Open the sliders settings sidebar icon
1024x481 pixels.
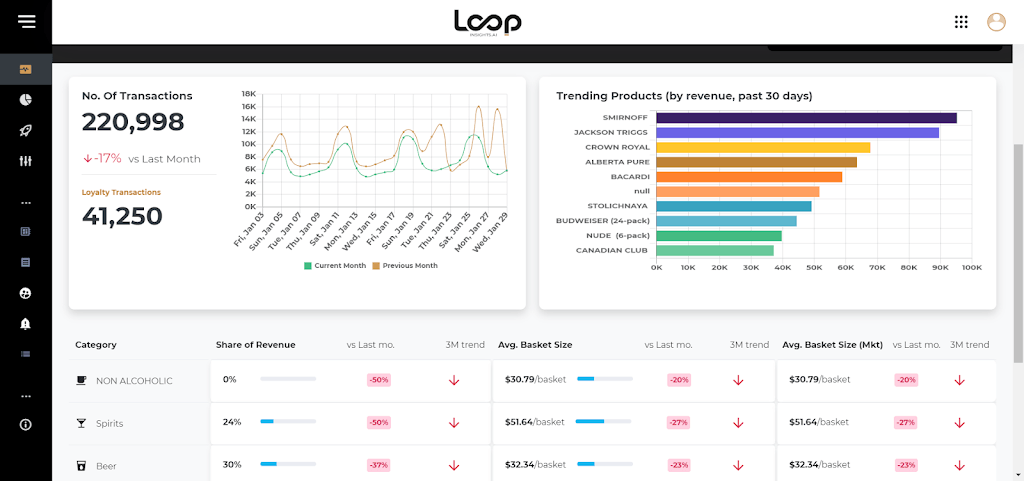pyautogui.click(x=25, y=161)
